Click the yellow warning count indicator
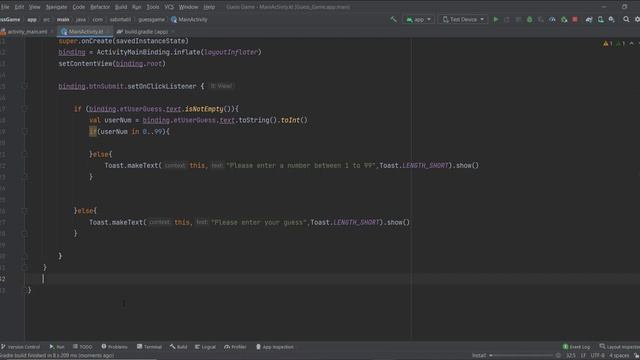The width and height of the screenshot is (640, 360). pyautogui.click(x=607, y=43)
